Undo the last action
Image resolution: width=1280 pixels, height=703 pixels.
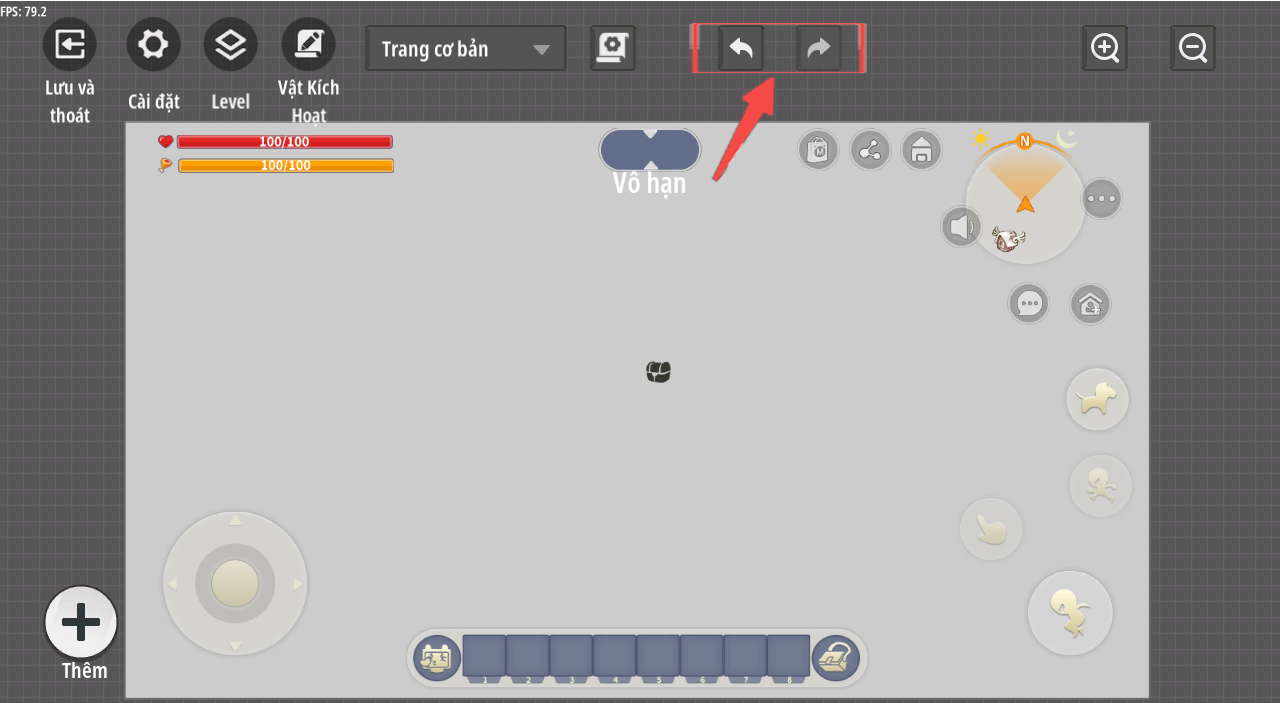pos(741,48)
